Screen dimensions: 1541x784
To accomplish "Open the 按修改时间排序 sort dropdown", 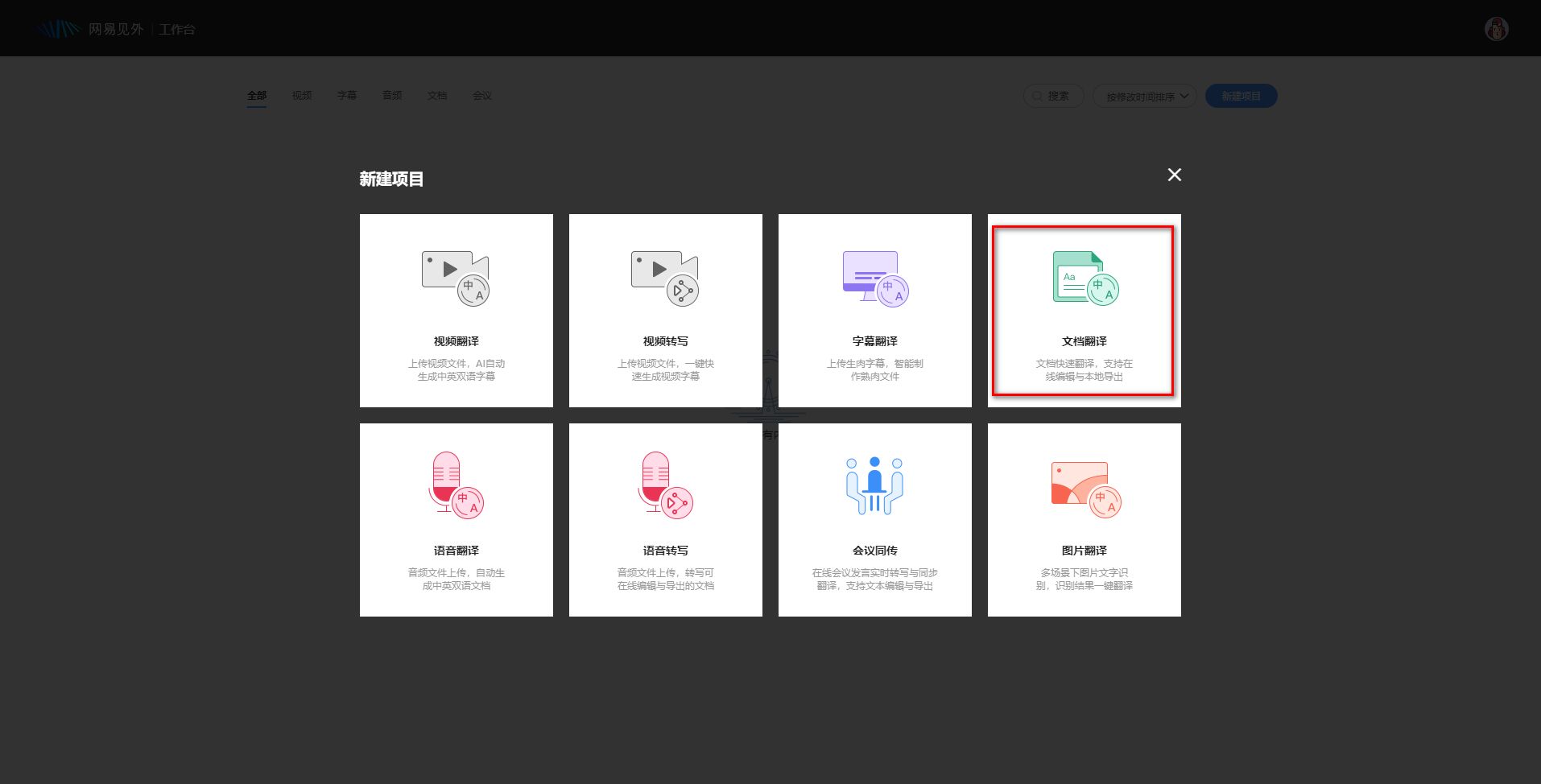I will click(1145, 96).
